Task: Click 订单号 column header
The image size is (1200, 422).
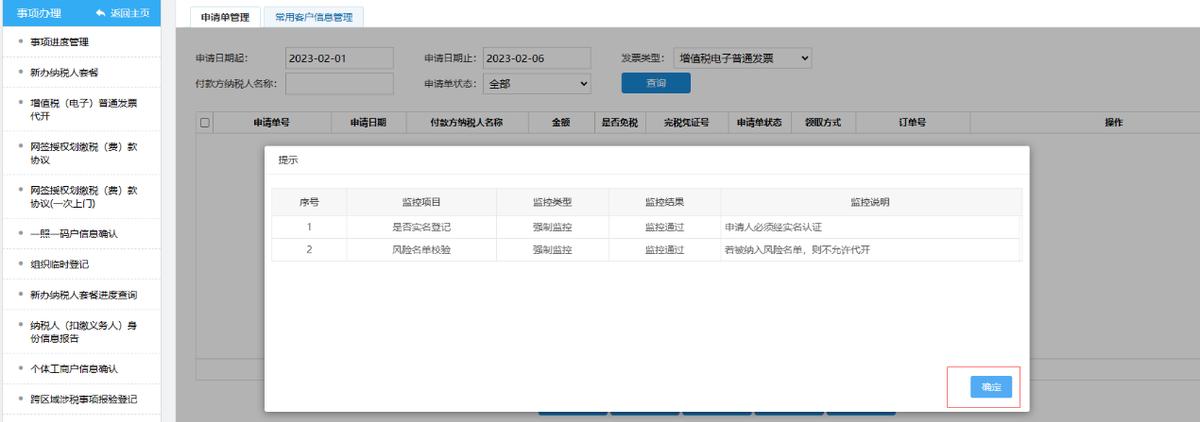Action: click(911, 122)
